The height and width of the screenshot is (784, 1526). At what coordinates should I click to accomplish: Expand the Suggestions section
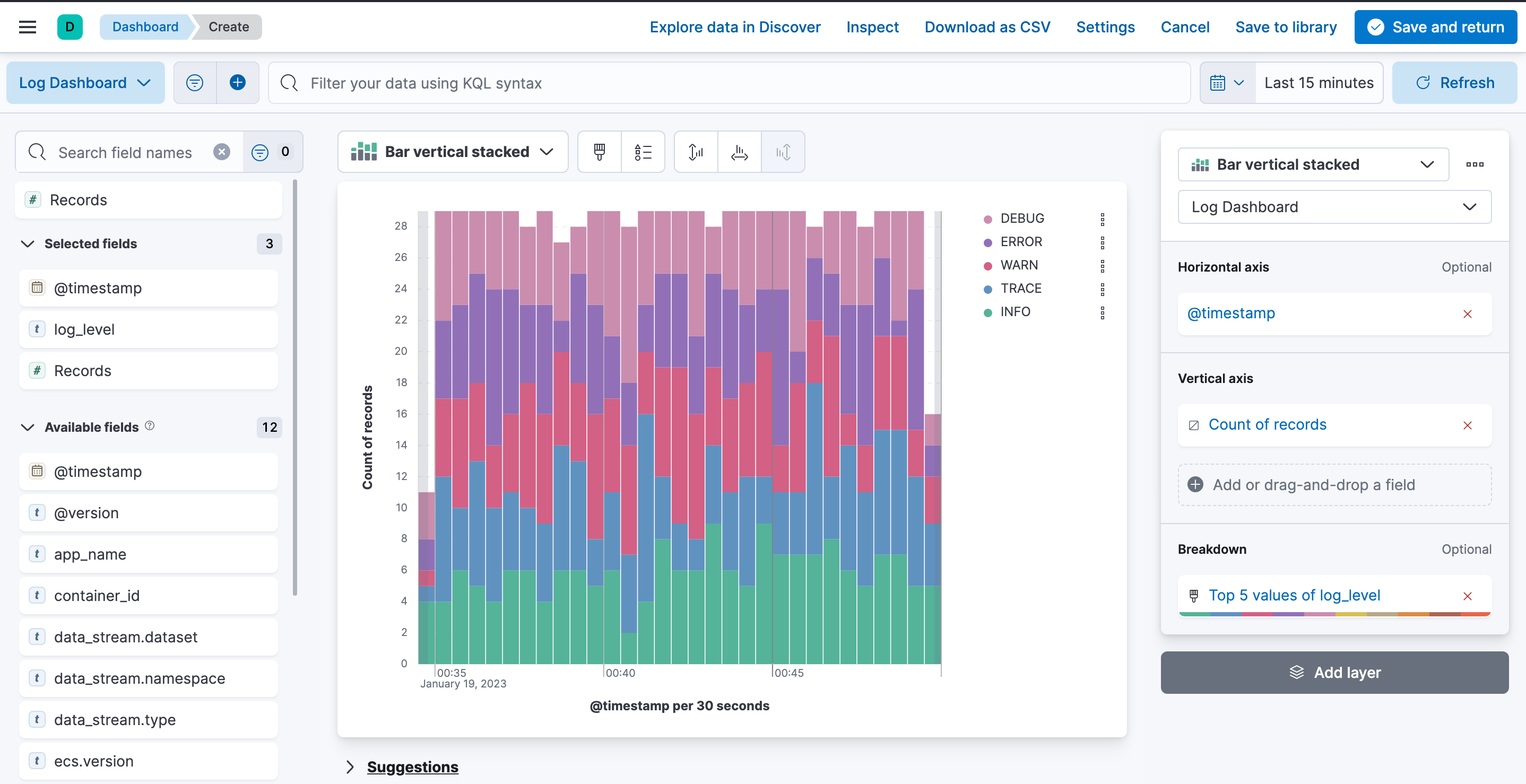[350, 767]
